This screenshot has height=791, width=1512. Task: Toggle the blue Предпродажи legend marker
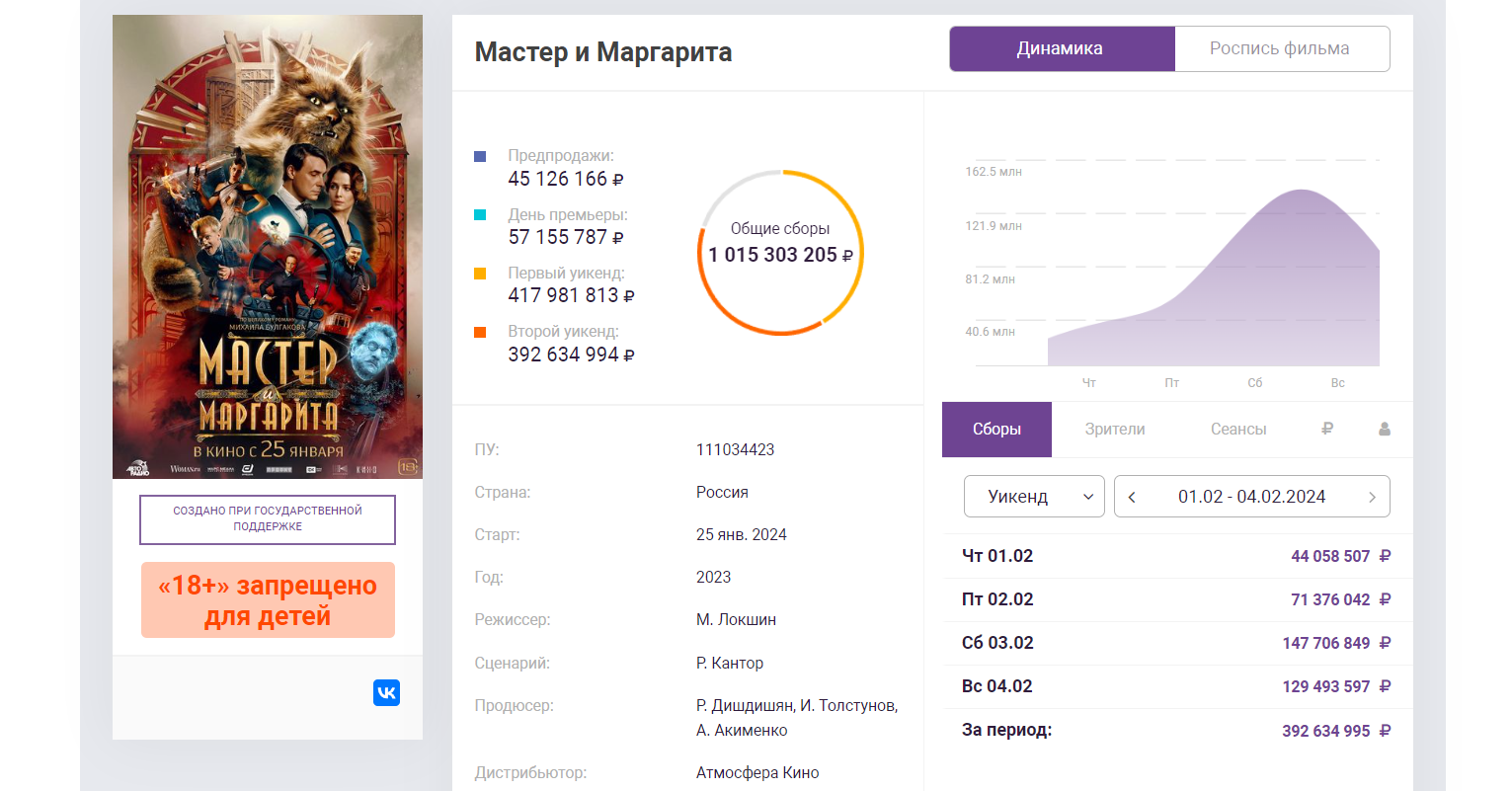point(481,155)
